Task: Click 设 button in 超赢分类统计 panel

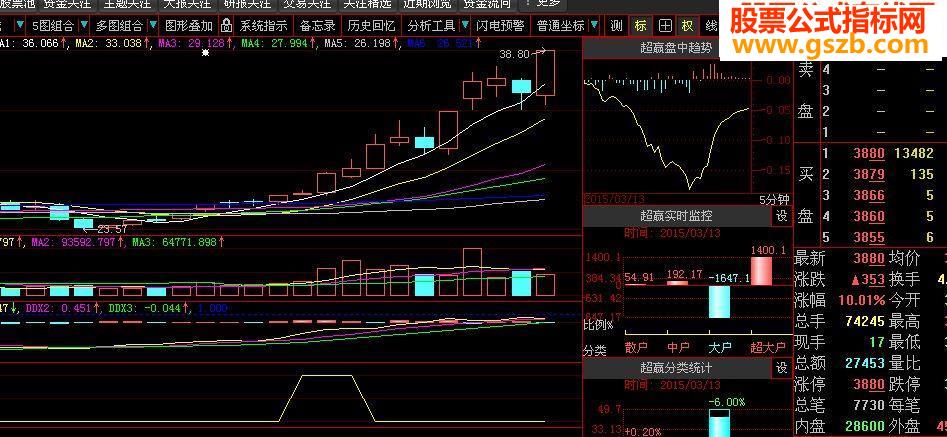Action: tap(782, 367)
